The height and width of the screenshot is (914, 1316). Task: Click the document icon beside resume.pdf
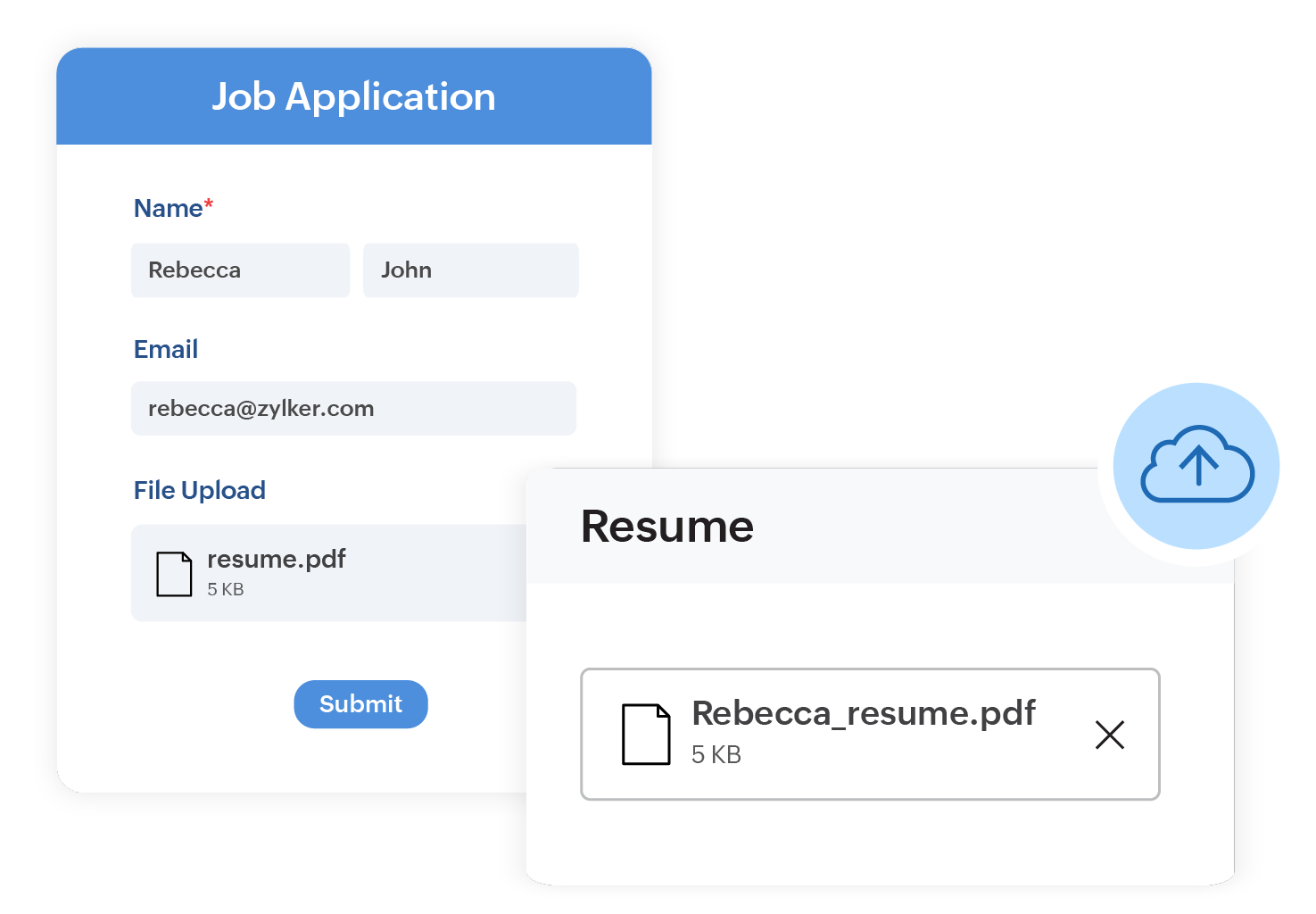tap(174, 573)
